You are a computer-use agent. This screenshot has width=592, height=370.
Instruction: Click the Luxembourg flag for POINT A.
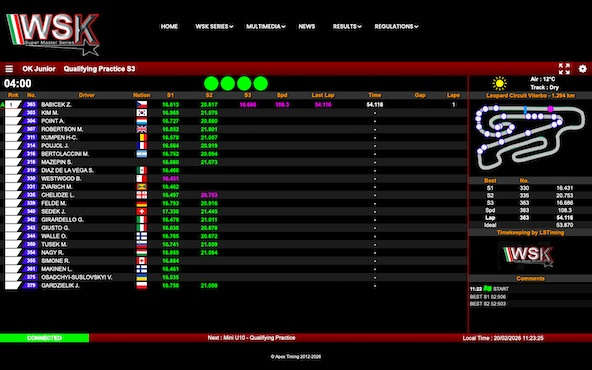coord(142,121)
